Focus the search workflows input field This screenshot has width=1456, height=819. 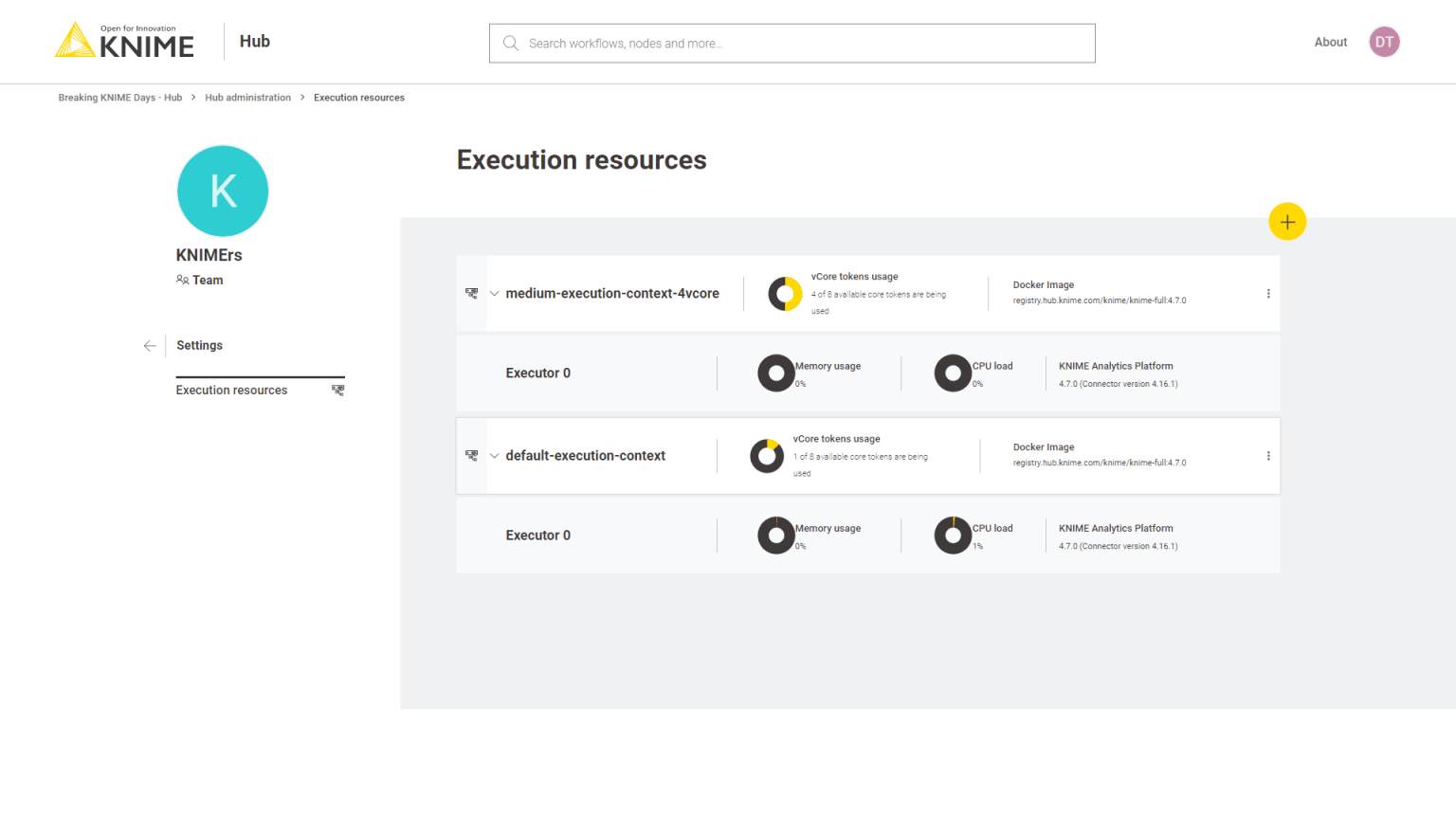[792, 44]
